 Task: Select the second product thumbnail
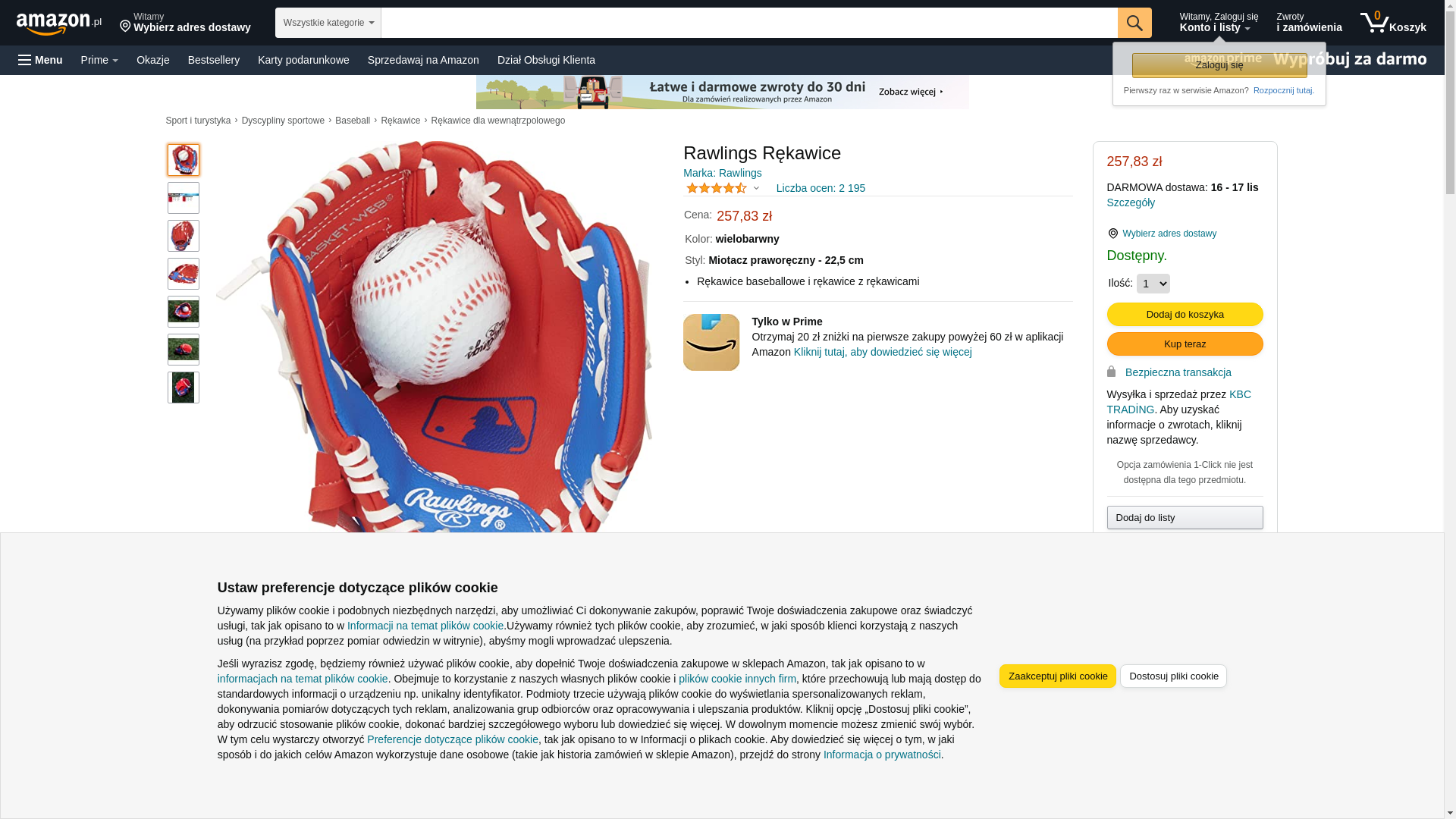[x=184, y=198]
